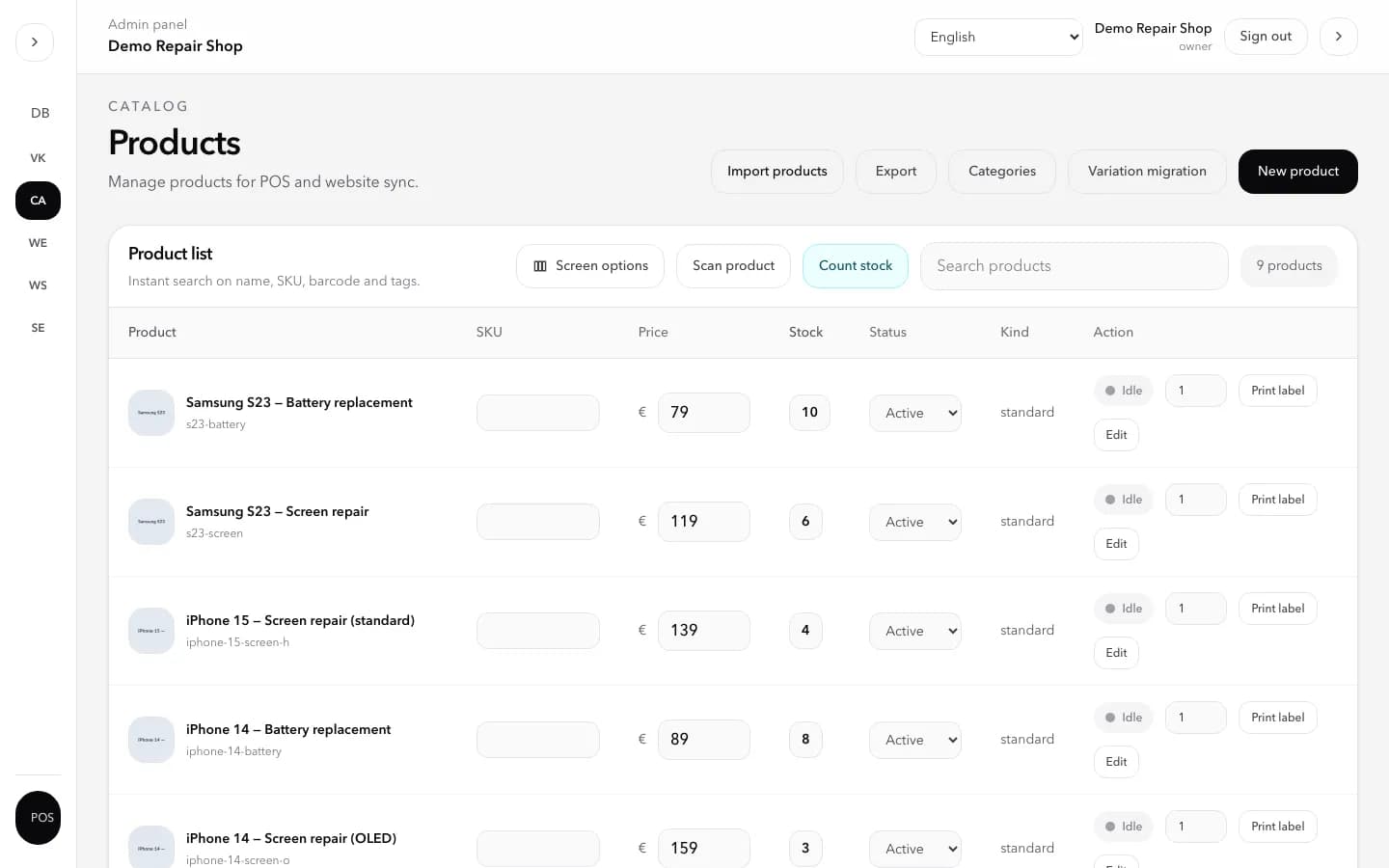Image resolution: width=1389 pixels, height=868 pixels.
Task: Open Categories
Action: pyautogui.click(x=1002, y=172)
